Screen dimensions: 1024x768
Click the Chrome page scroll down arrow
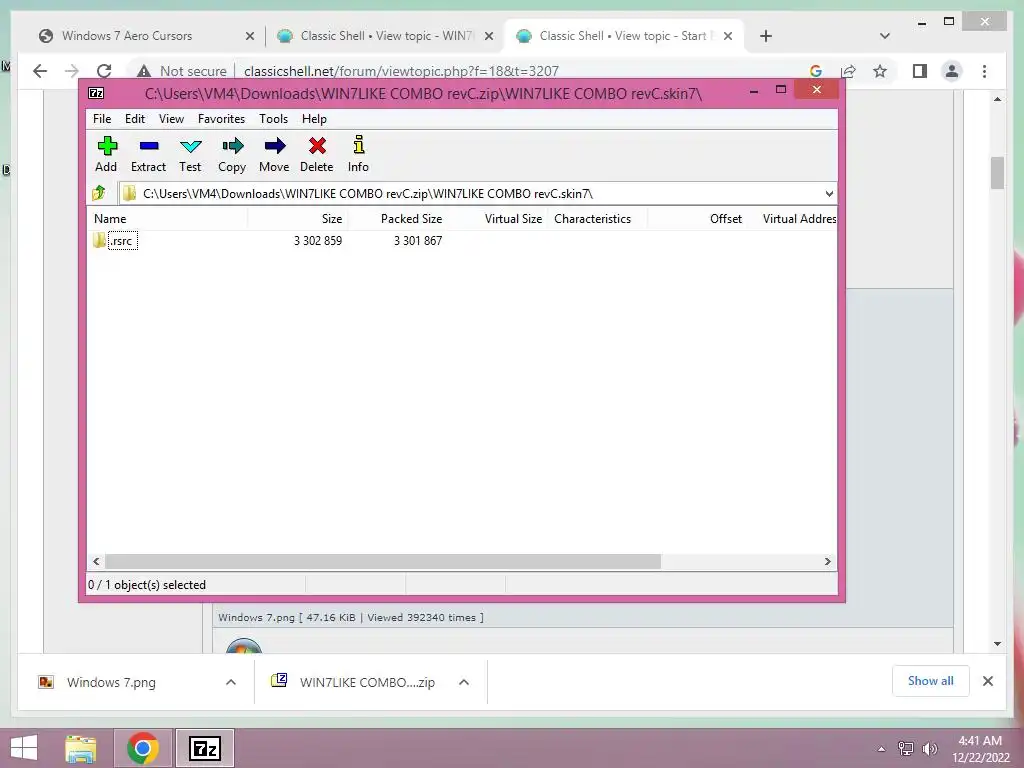[997, 644]
